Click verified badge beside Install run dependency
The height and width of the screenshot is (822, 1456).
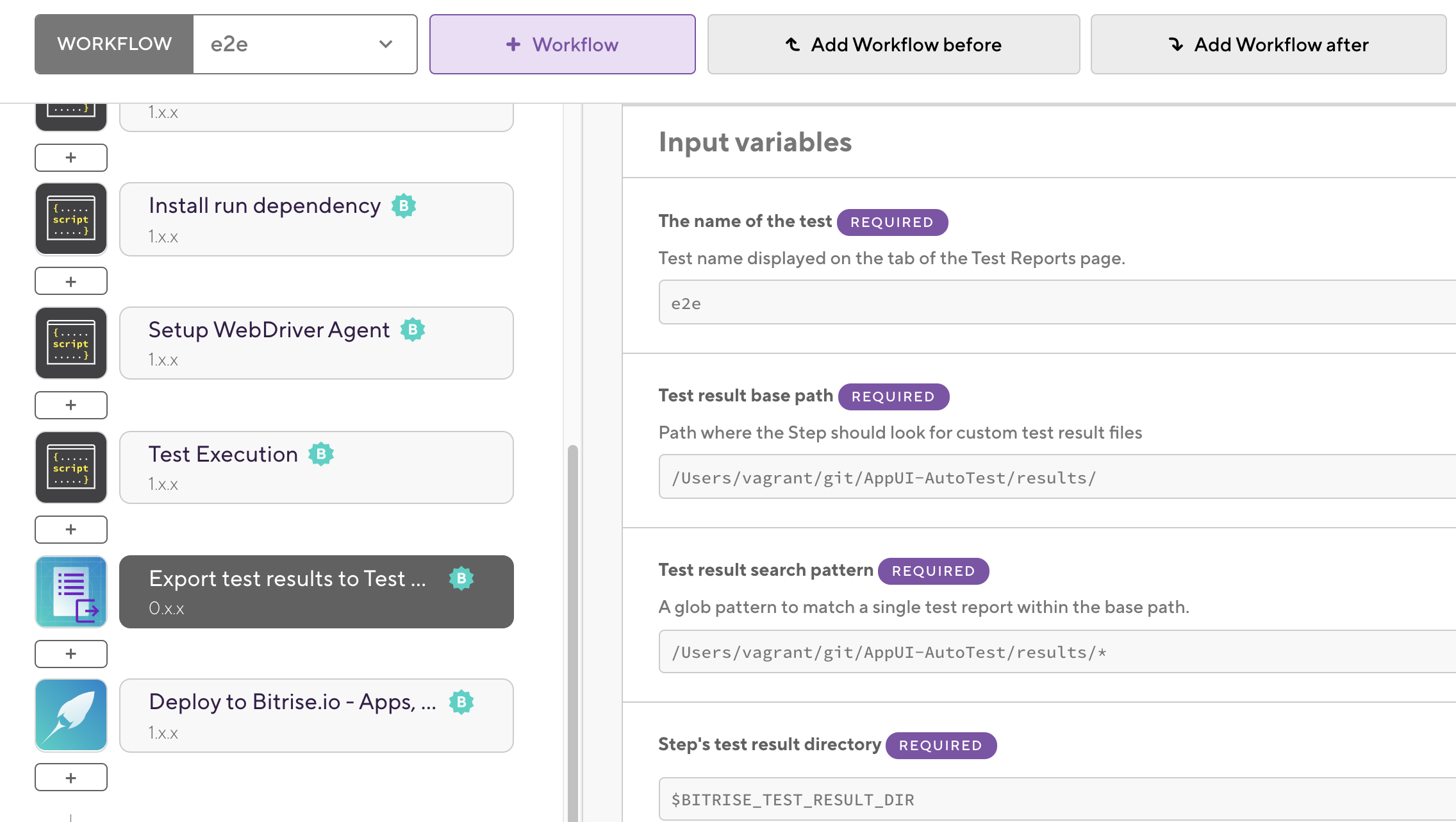click(x=404, y=206)
